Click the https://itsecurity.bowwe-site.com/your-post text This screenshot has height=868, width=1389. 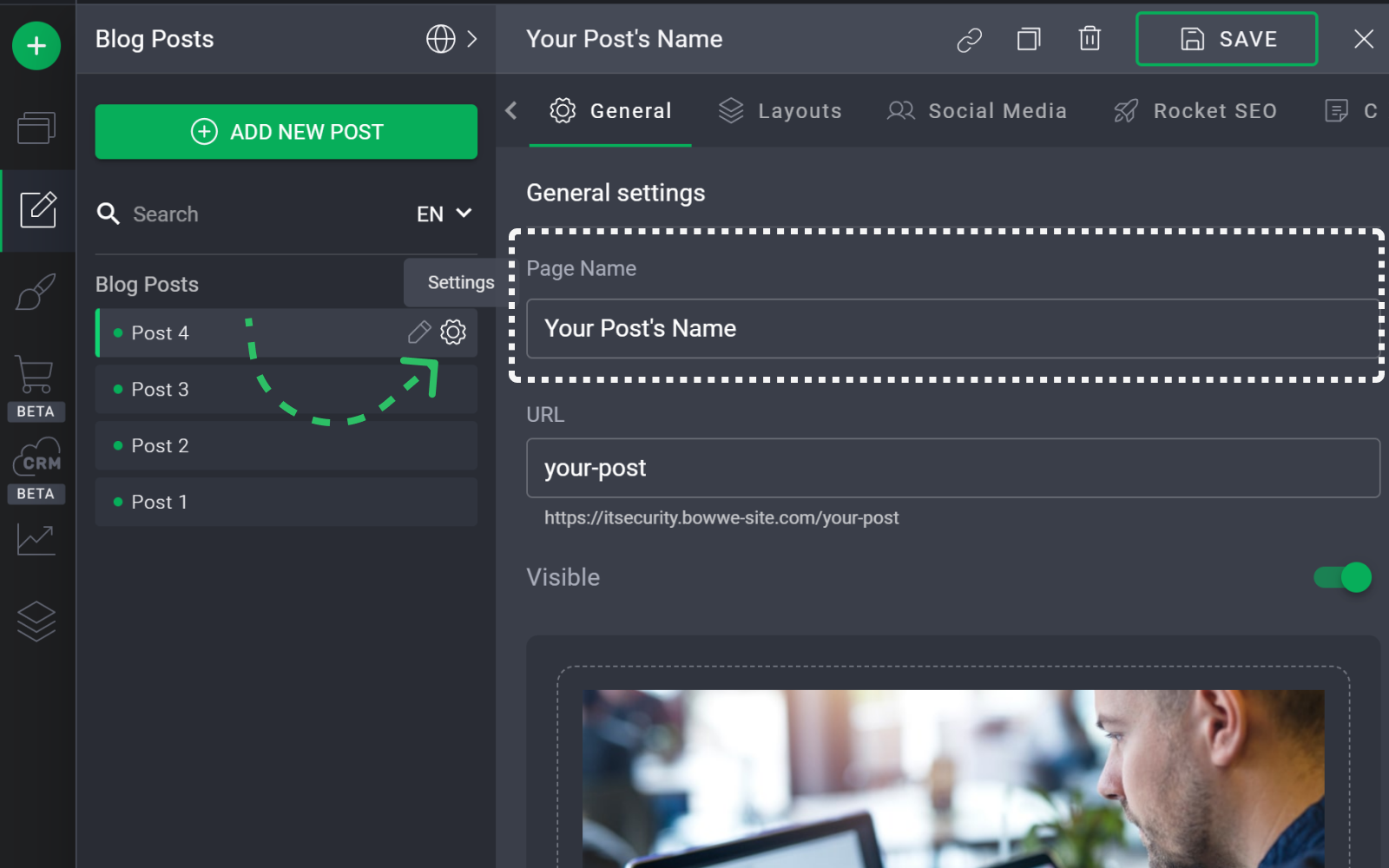click(721, 518)
